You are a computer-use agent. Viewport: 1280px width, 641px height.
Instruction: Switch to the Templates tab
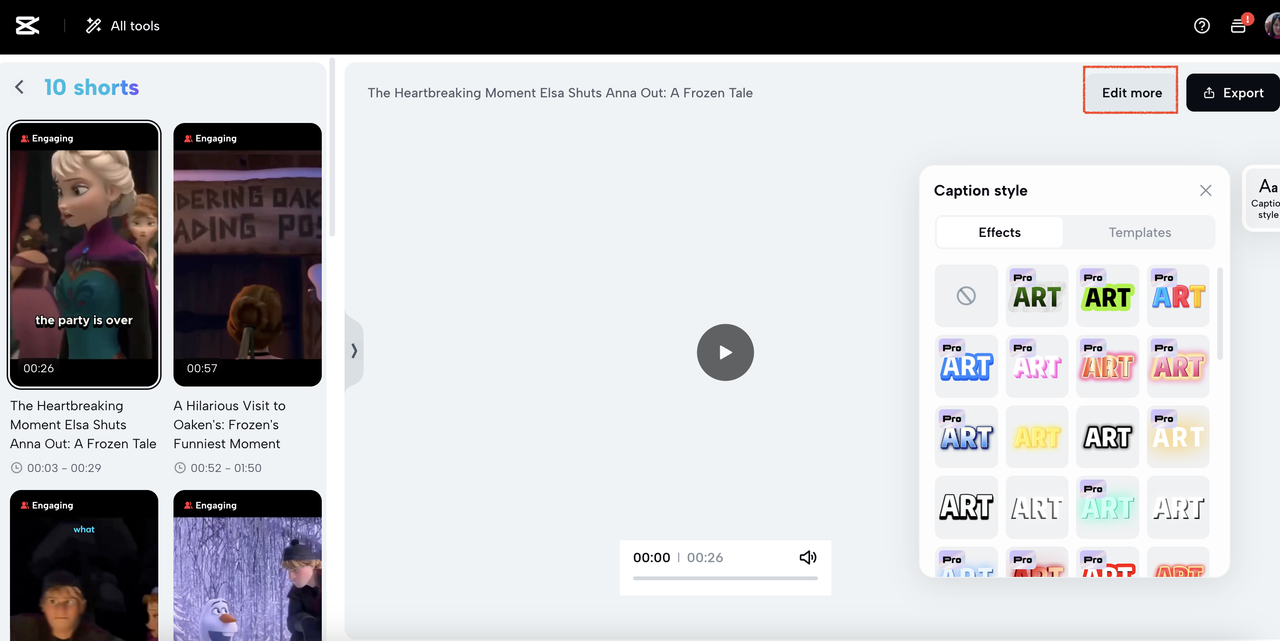click(1139, 232)
